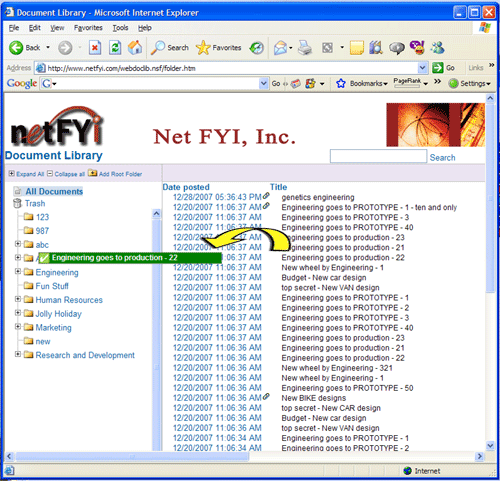Viewport: 500px width, 481px height.
Task: Open Engineering goes to PROTOTYPE - 50
Action: click(x=347, y=388)
